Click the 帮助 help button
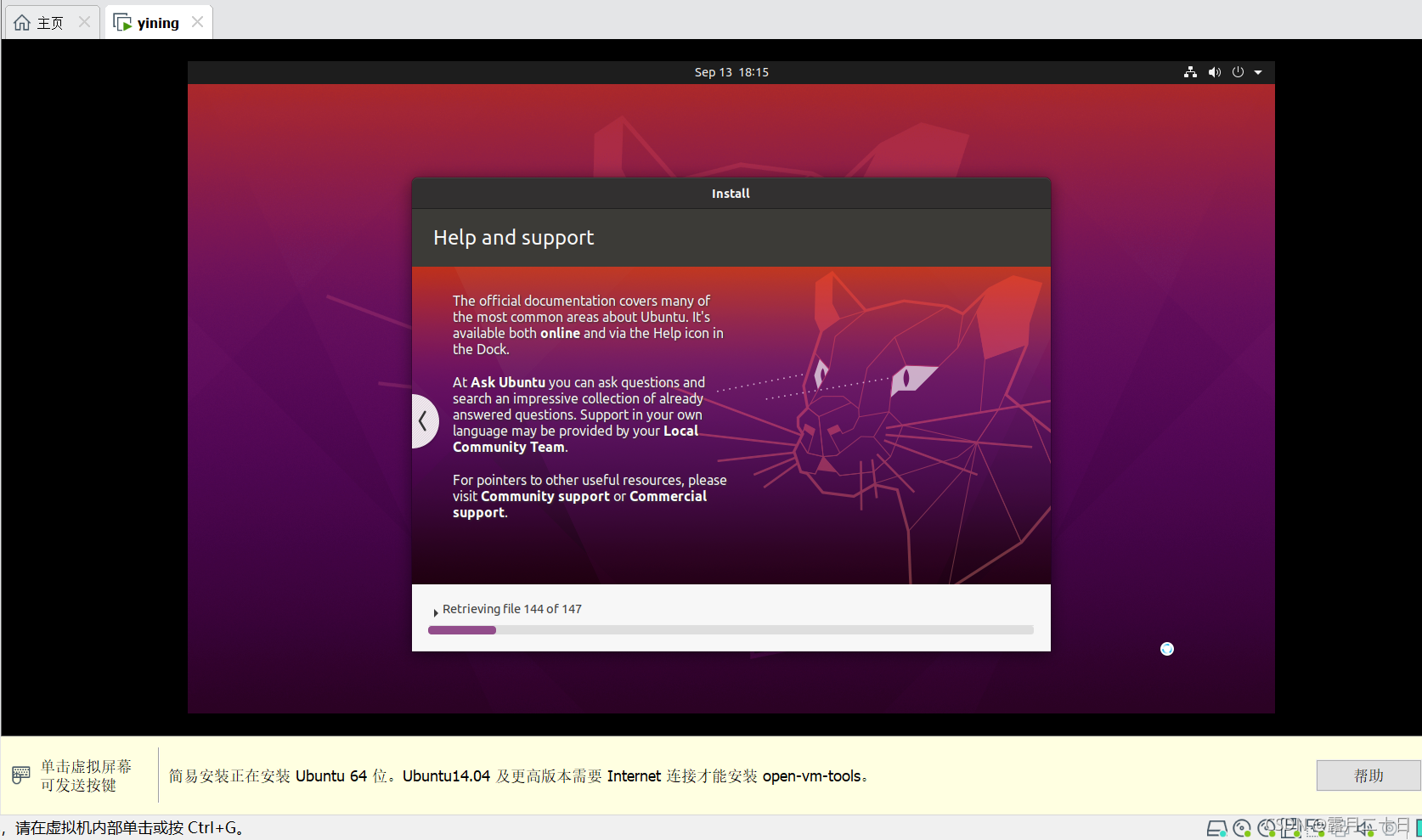The width and height of the screenshot is (1422, 840). click(x=1368, y=775)
